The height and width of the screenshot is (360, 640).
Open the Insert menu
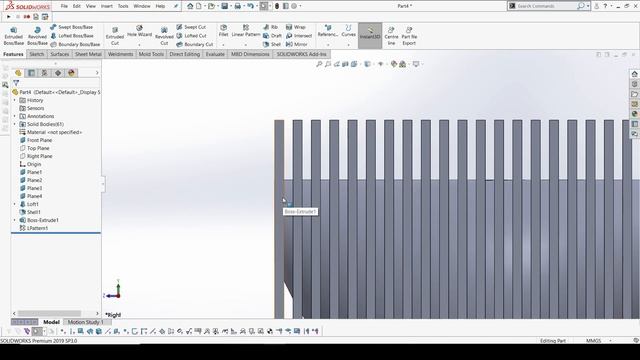tap(107, 6)
